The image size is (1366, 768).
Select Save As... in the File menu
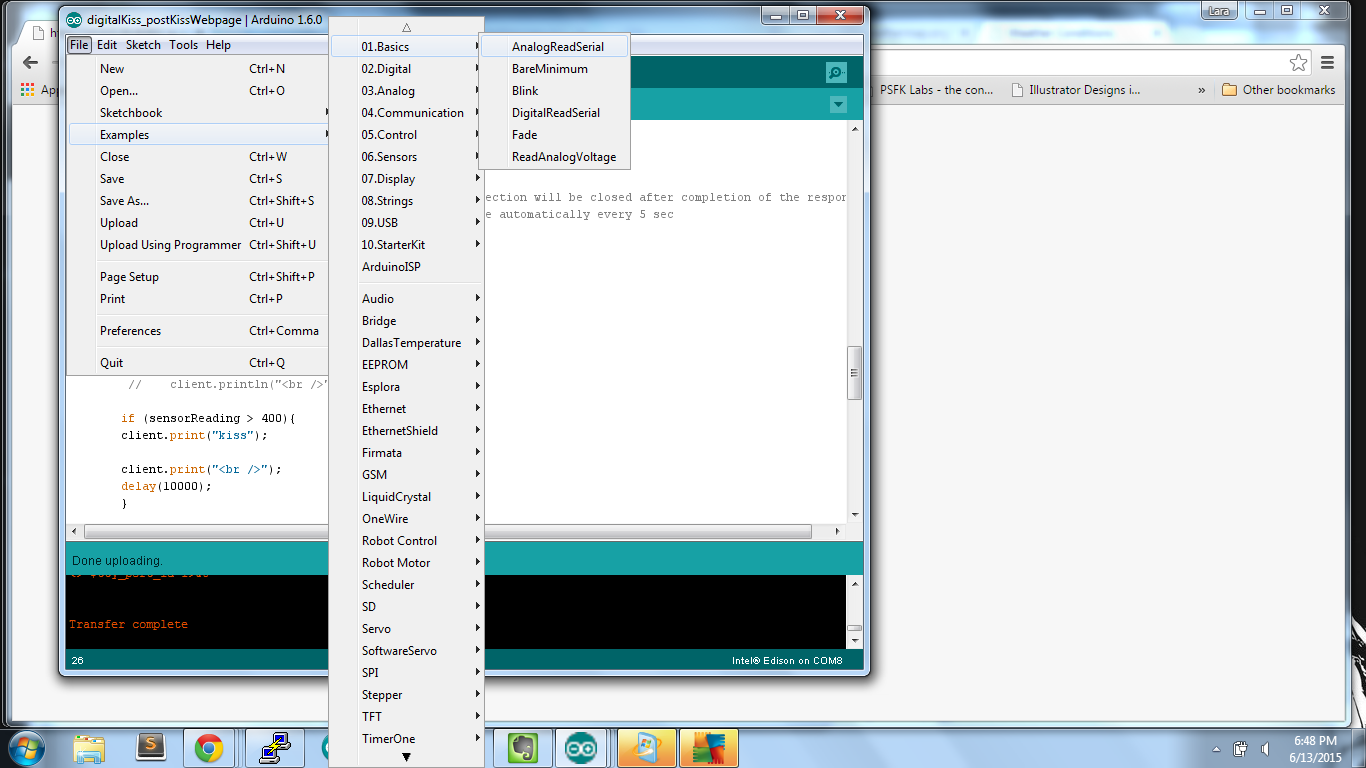pyautogui.click(x=199, y=201)
